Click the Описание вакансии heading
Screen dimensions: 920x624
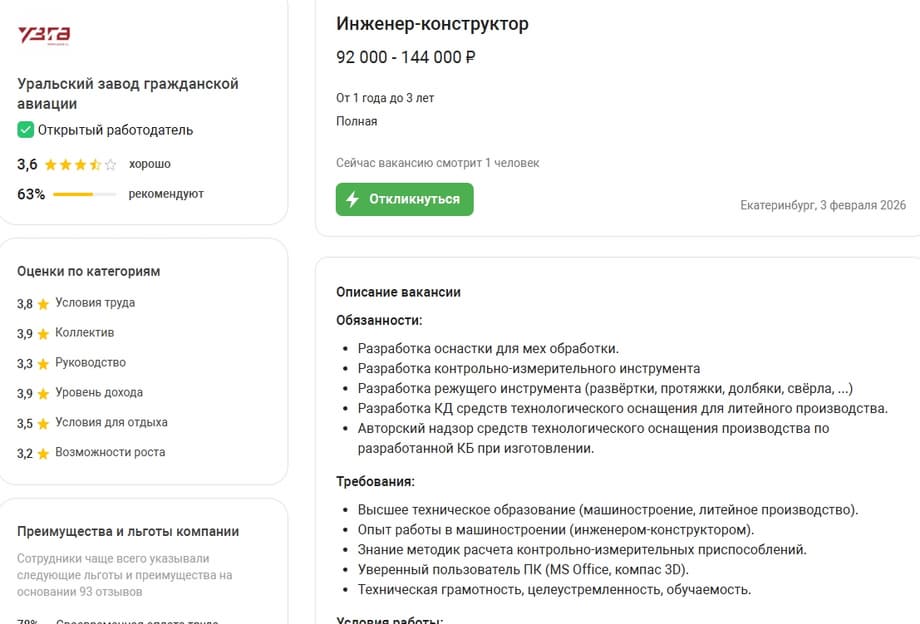(398, 292)
